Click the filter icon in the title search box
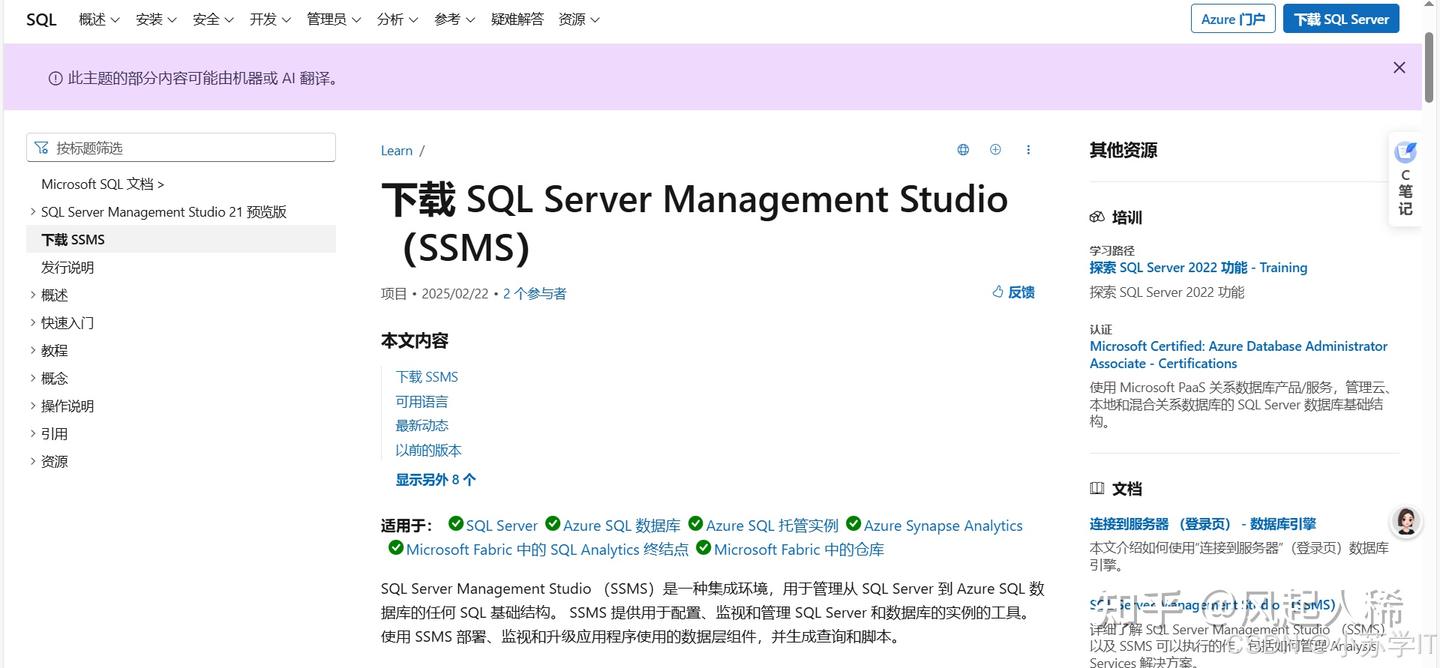This screenshot has height=668, width=1440. pos(41,147)
